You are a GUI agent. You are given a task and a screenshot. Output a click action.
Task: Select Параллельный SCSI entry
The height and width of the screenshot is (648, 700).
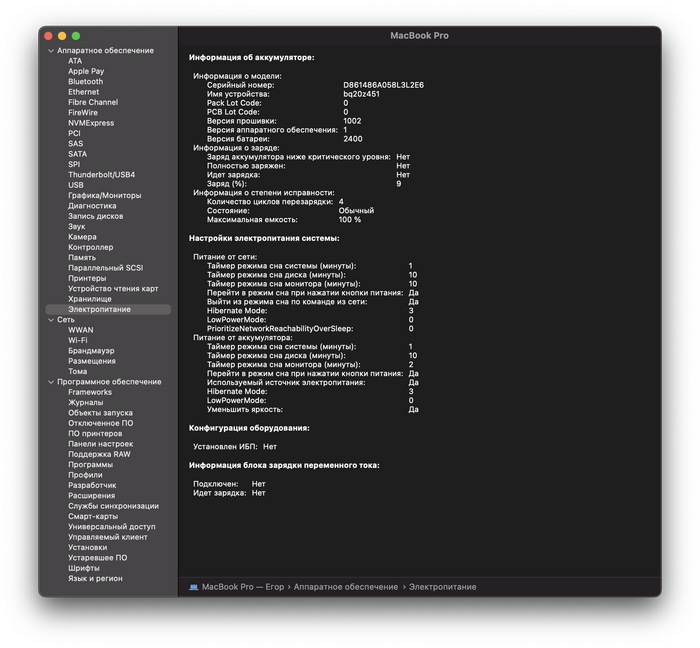(x=105, y=268)
